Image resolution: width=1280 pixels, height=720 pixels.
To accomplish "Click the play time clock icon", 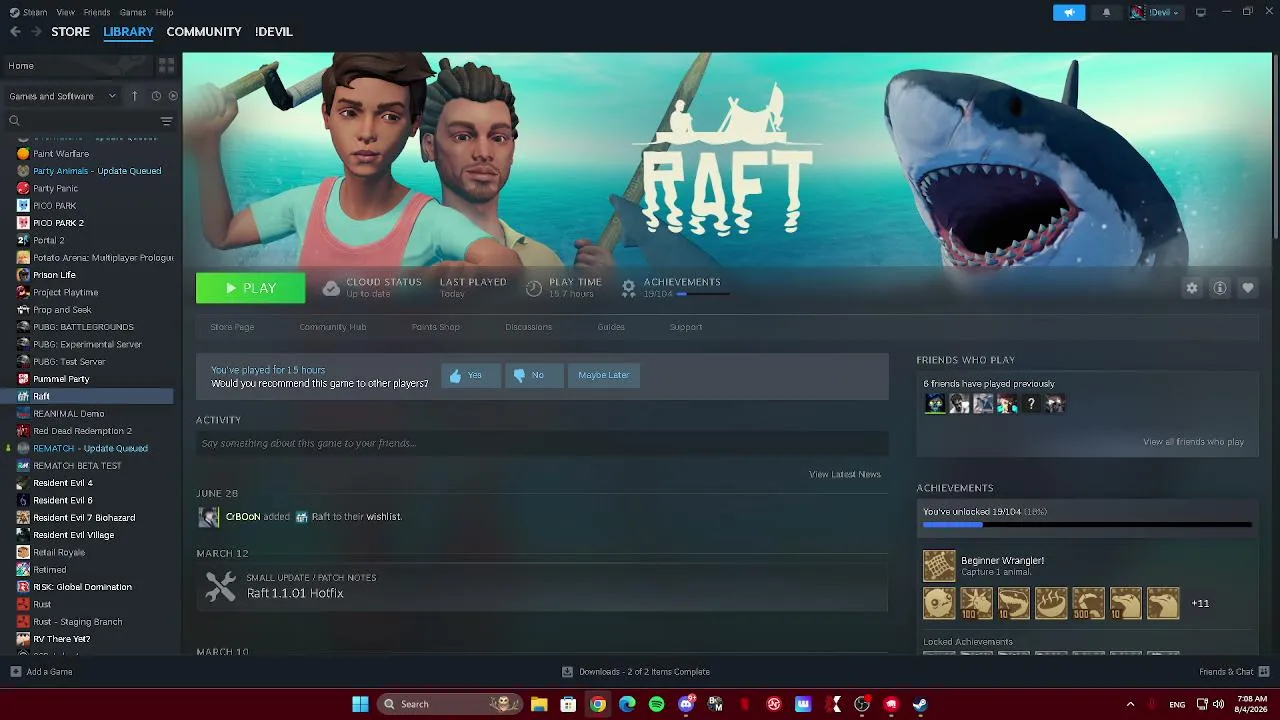I will point(534,288).
